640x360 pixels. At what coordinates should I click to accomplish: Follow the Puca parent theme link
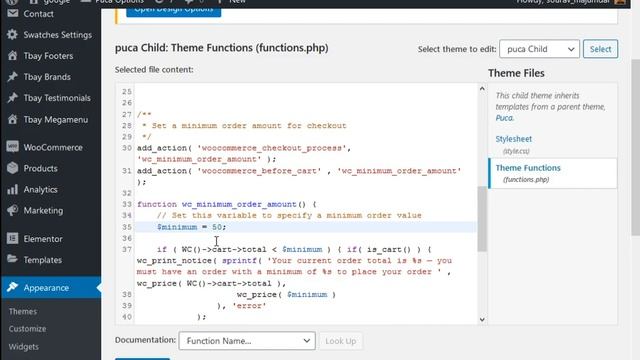pyautogui.click(x=504, y=118)
